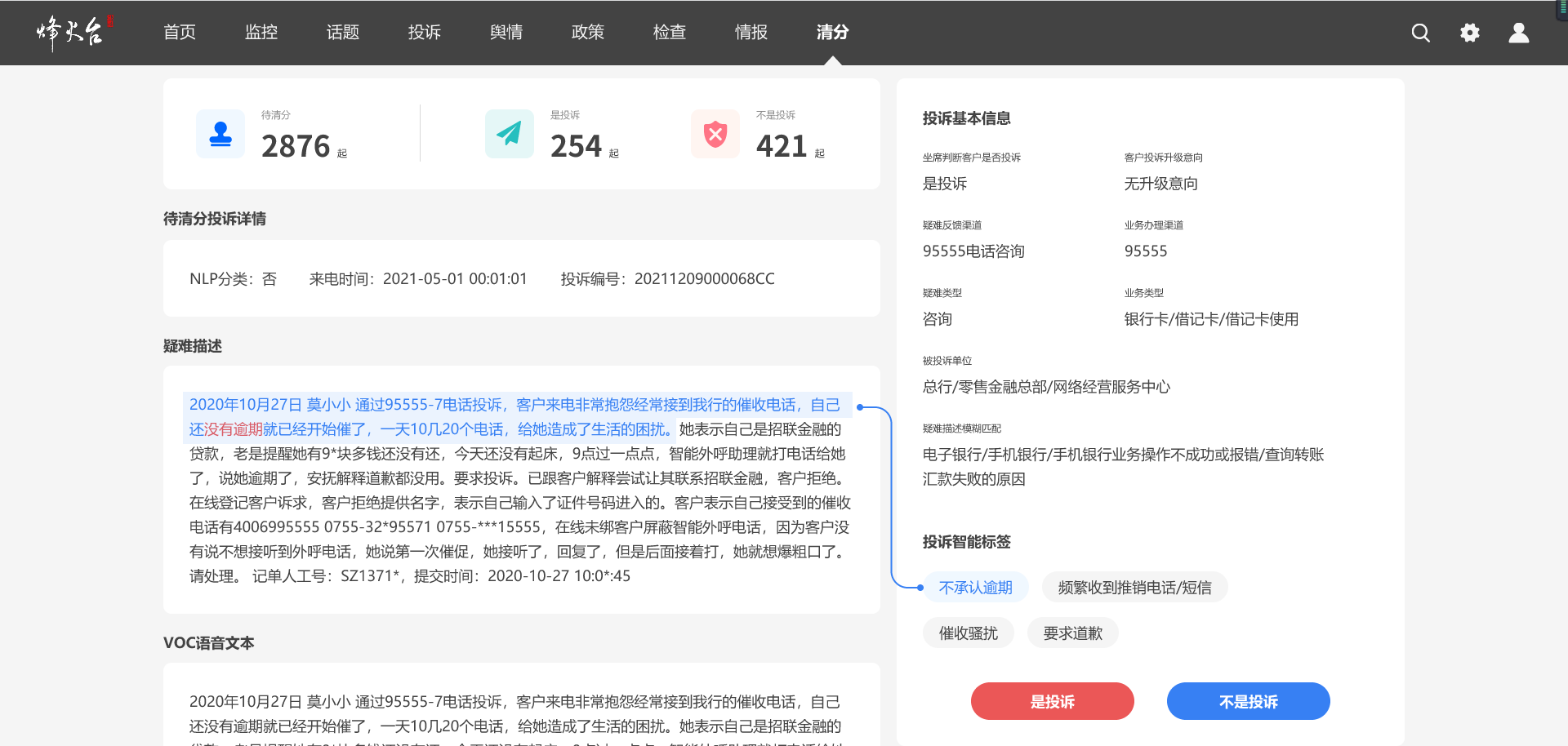Screen dimensions: 1568x746
Task: Click the red shield 不是投诉 icon
Action: [715, 134]
